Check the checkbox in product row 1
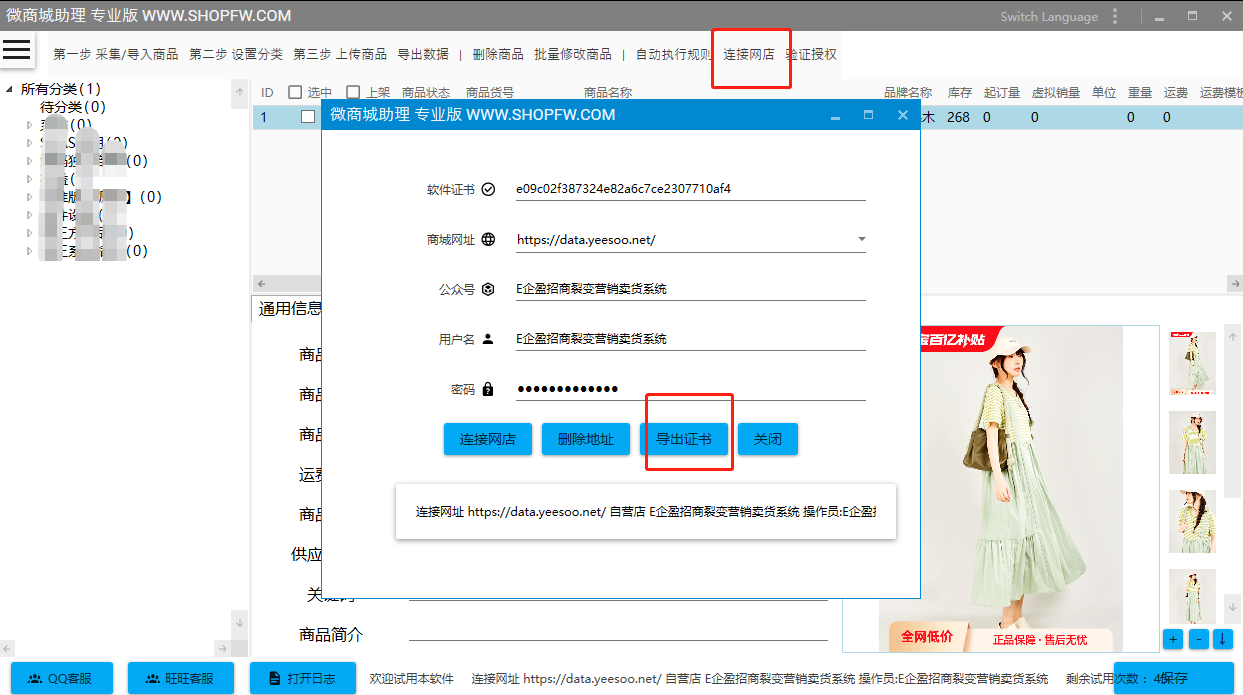1243x695 pixels. click(x=308, y=117)
